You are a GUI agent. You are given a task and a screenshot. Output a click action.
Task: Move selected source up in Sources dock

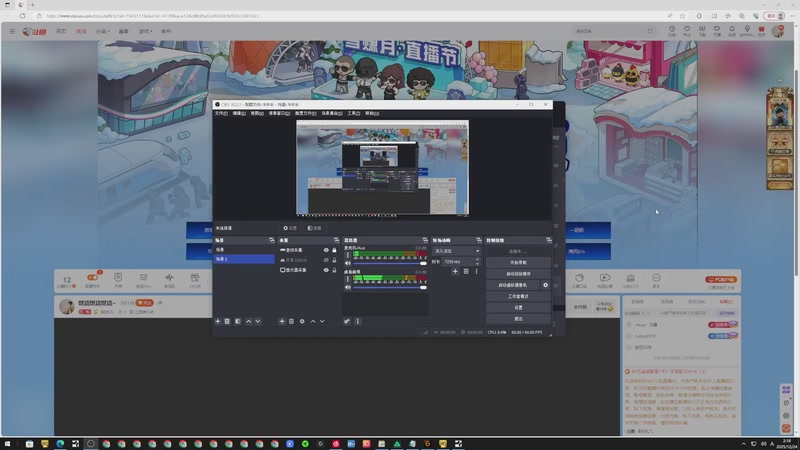(313, 321)
